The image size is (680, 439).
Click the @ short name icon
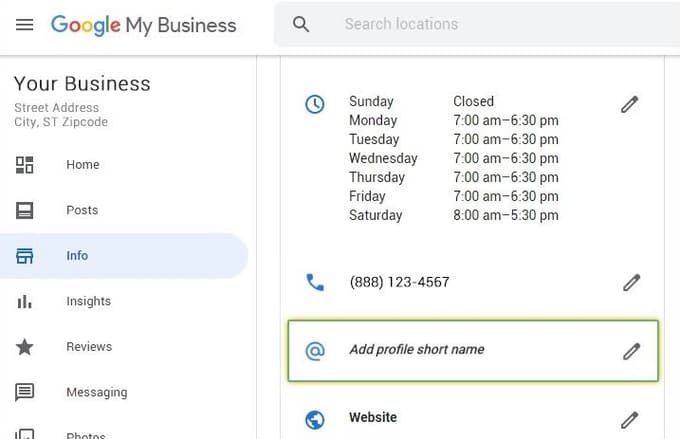click(315, 351)
